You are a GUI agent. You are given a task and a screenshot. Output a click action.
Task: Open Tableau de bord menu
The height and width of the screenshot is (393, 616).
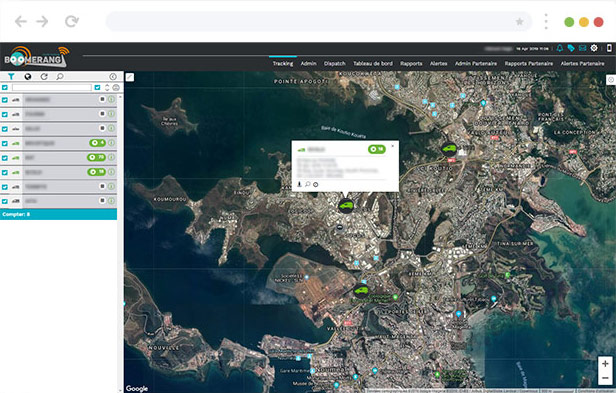[373, 63]
